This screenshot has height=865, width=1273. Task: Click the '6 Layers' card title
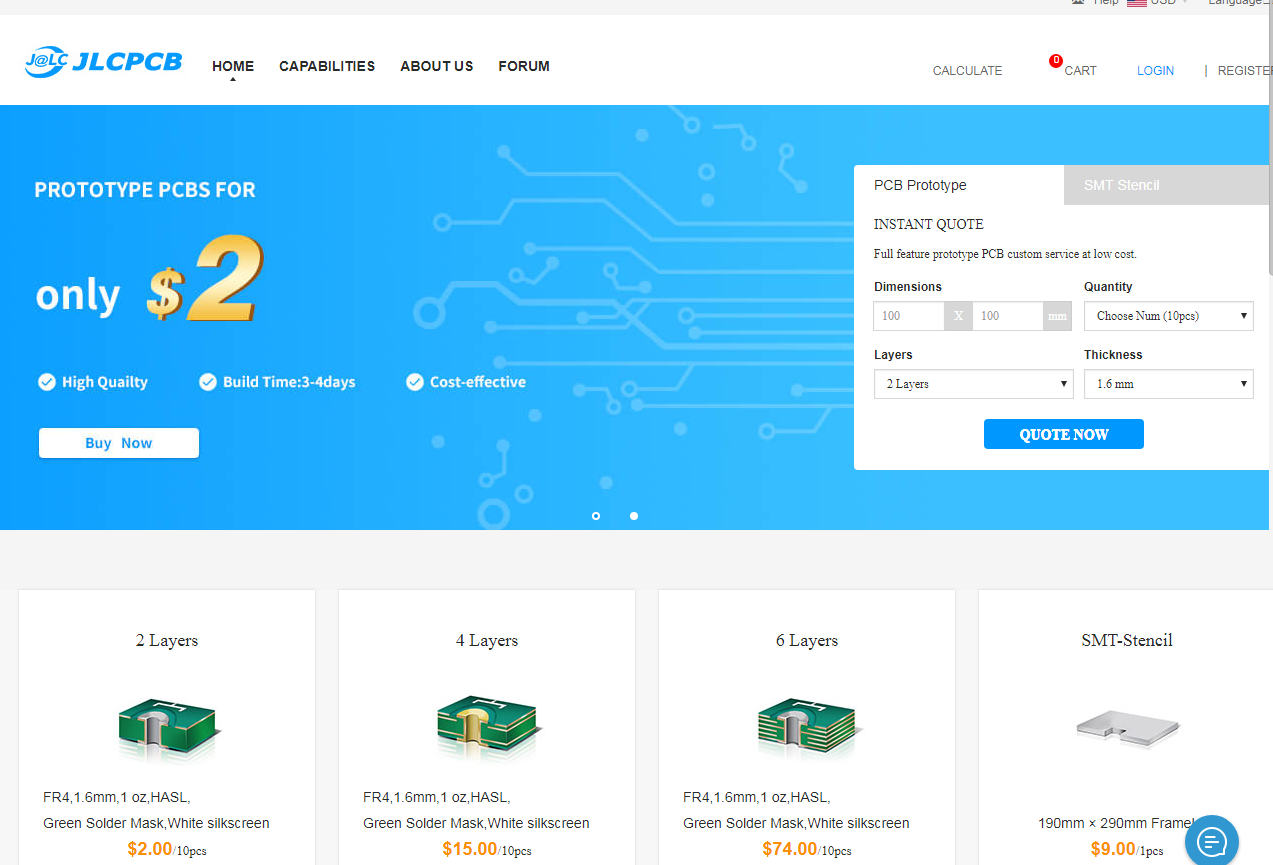tap(807, 640)
